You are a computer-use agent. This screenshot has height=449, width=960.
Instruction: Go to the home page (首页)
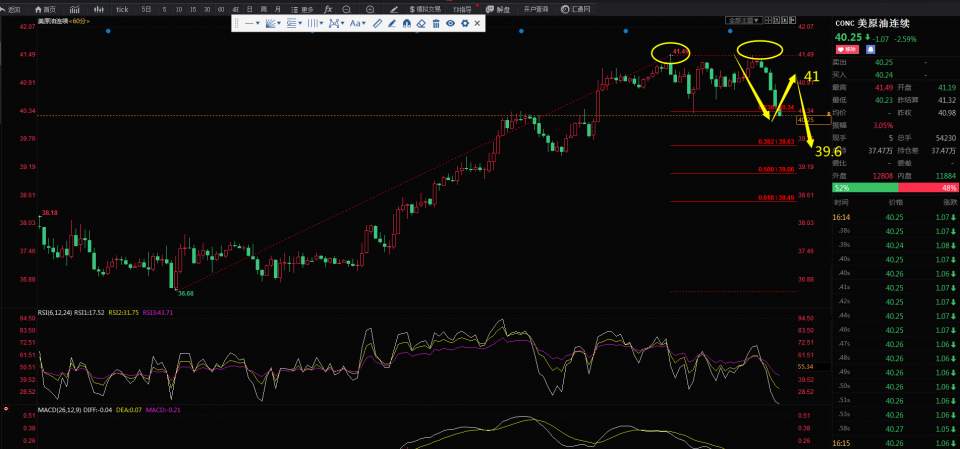[x=46, y=10]
